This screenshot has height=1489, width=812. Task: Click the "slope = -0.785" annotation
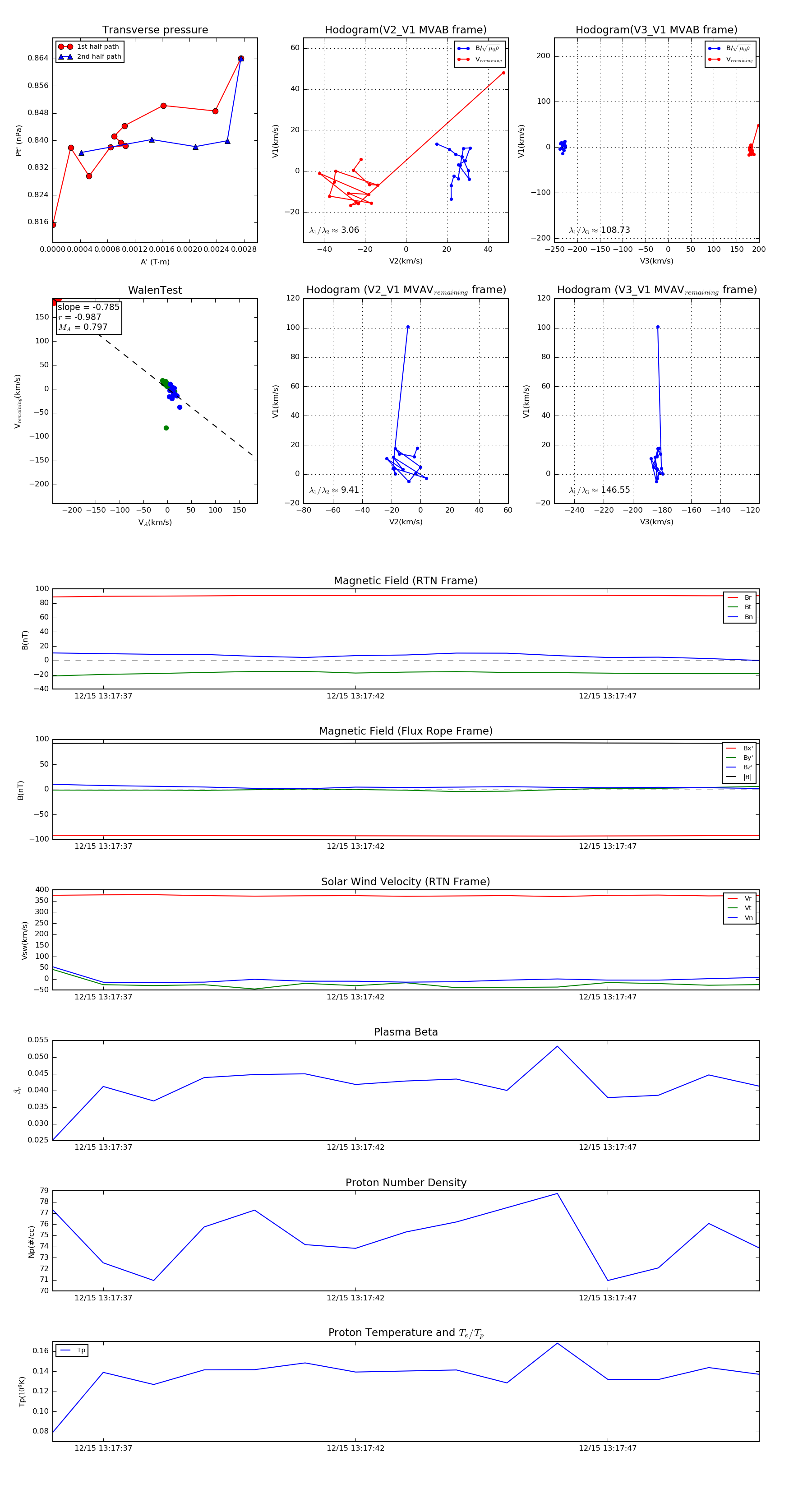tap(88, 307)
